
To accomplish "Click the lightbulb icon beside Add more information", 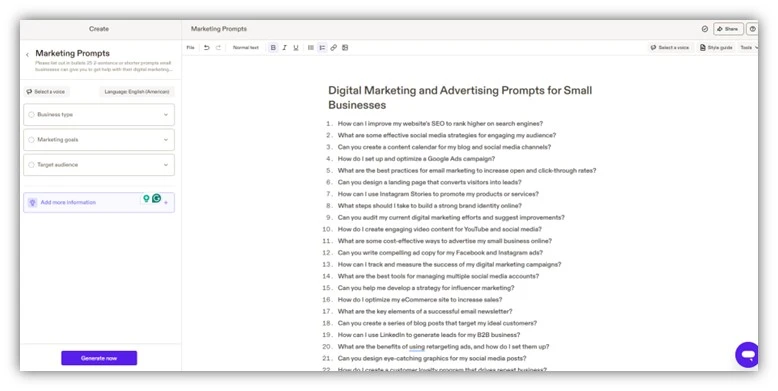I will tap(32, 202).
